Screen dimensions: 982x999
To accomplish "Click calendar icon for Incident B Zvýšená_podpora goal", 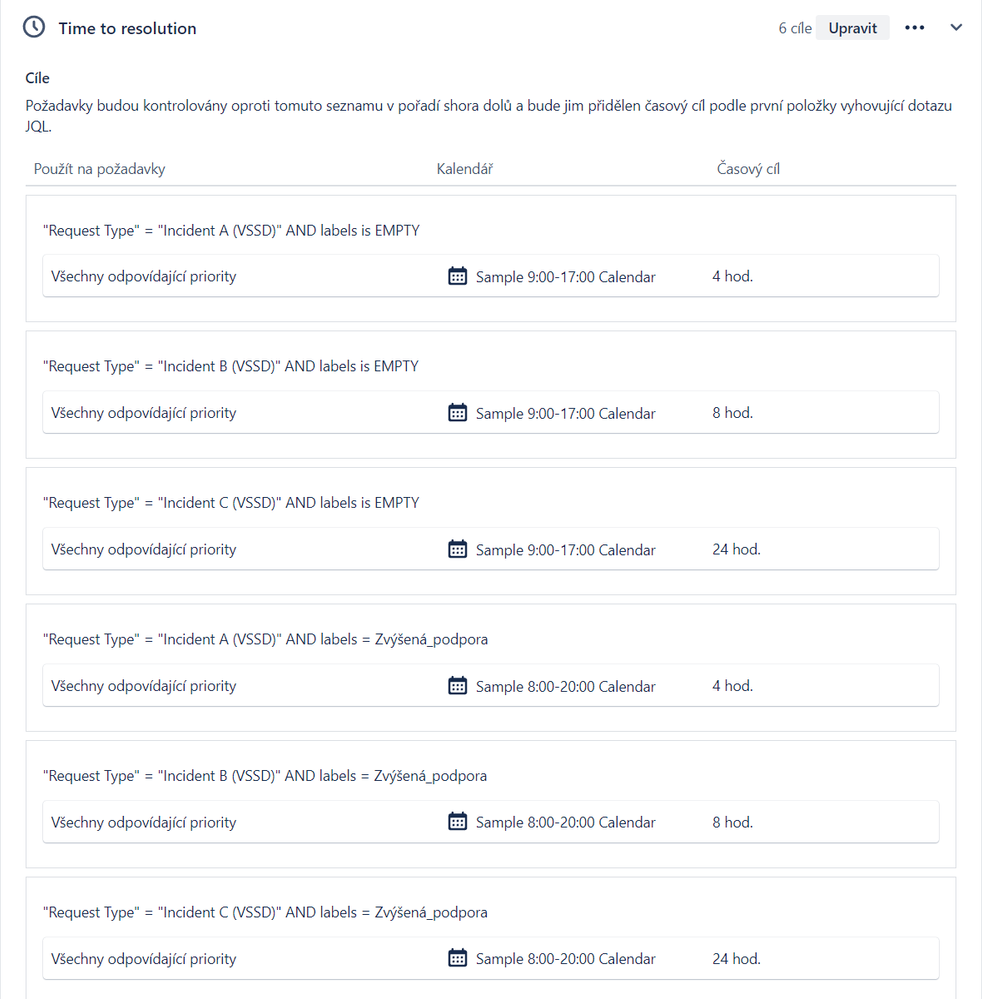I will point(457,822).
